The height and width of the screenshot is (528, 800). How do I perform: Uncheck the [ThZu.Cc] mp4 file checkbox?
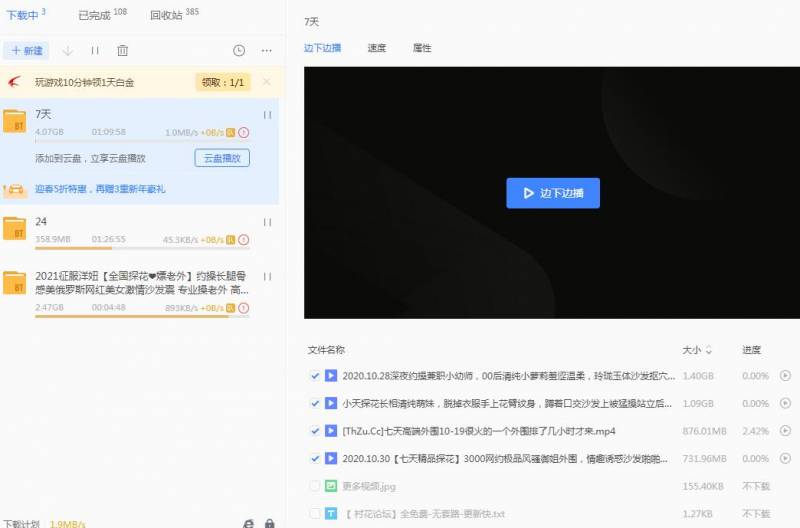pyautogui.click(x=316, y=431)
